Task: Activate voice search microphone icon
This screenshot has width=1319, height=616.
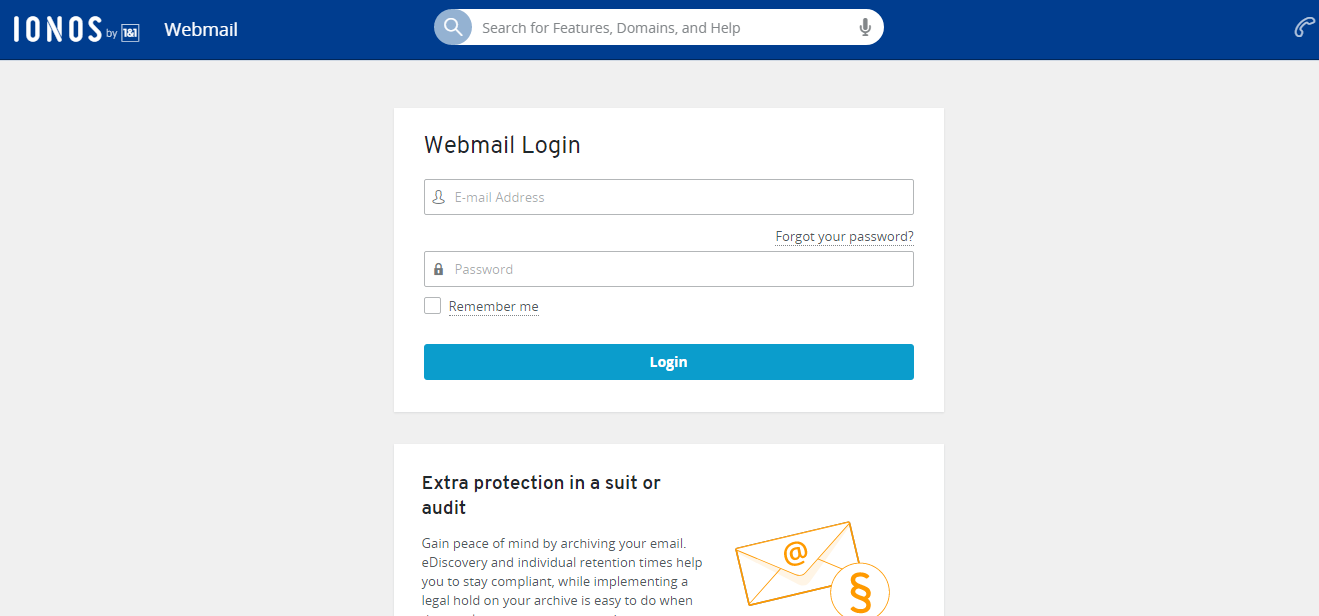Action: [x=865, y=28]
